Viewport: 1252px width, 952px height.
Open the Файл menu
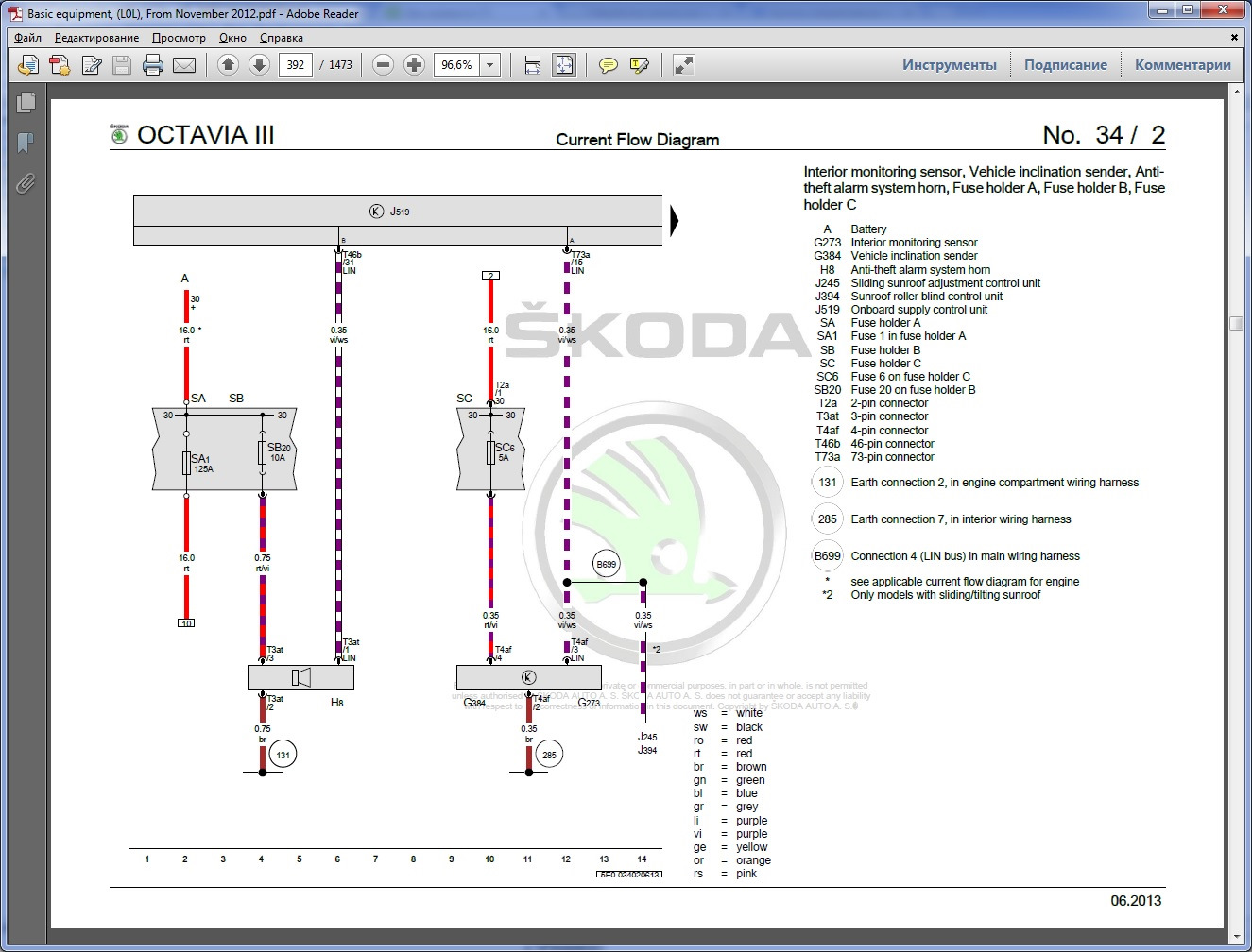[27, 38]
